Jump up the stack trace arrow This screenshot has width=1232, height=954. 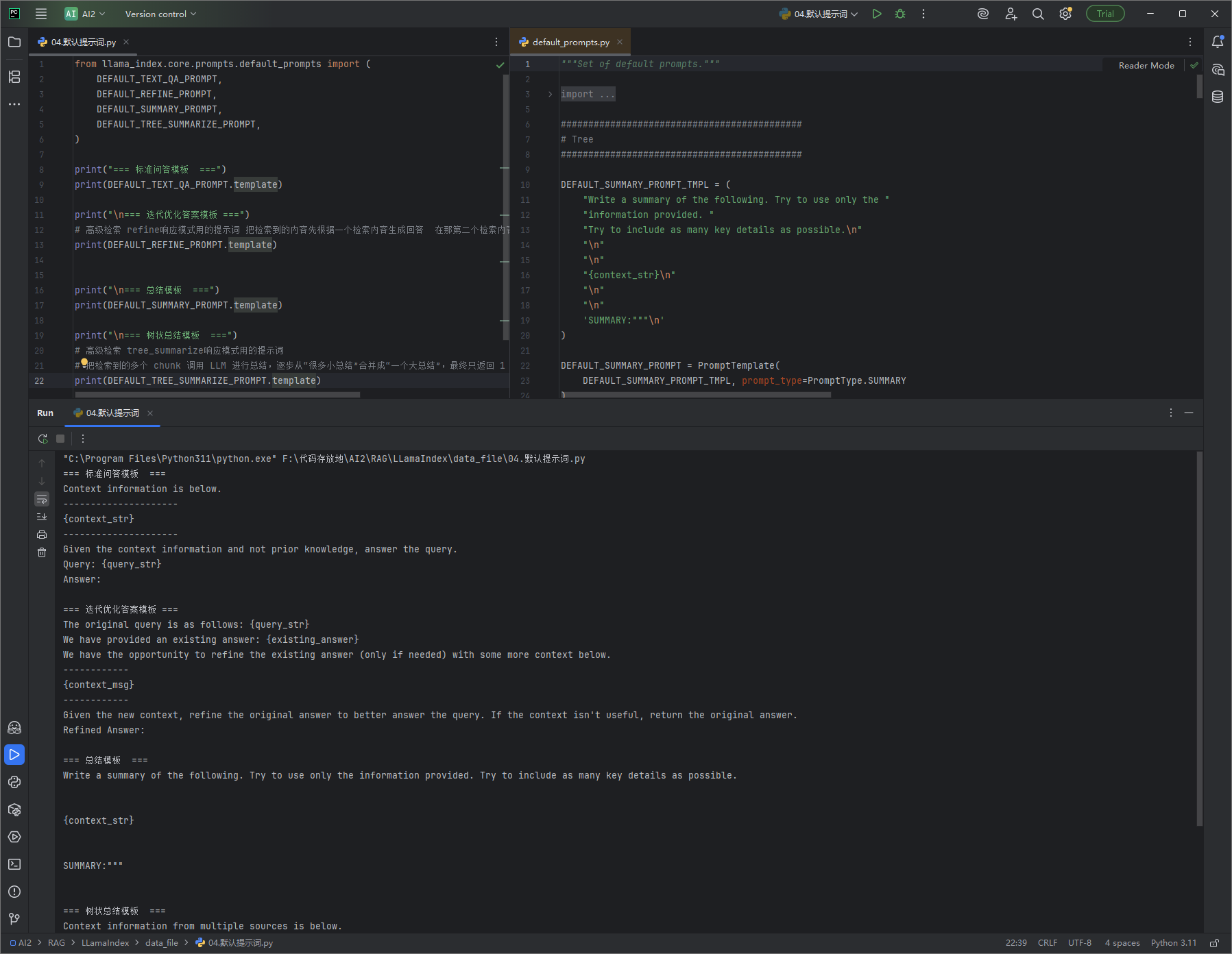click(42, 463)
